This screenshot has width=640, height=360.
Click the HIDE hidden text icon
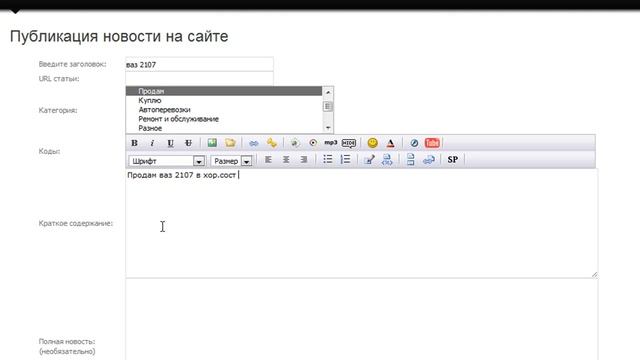(x=349, y=143)
